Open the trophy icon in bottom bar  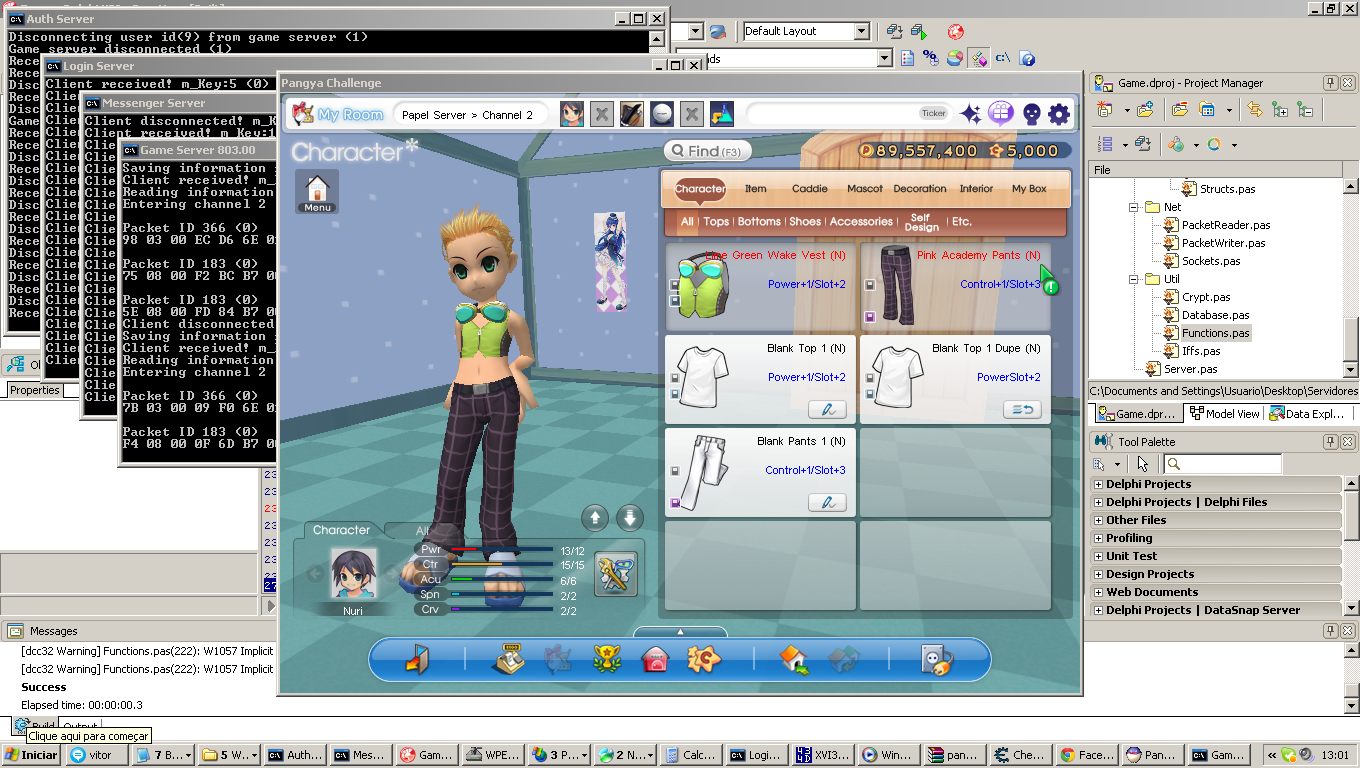(x=606, y=659)
